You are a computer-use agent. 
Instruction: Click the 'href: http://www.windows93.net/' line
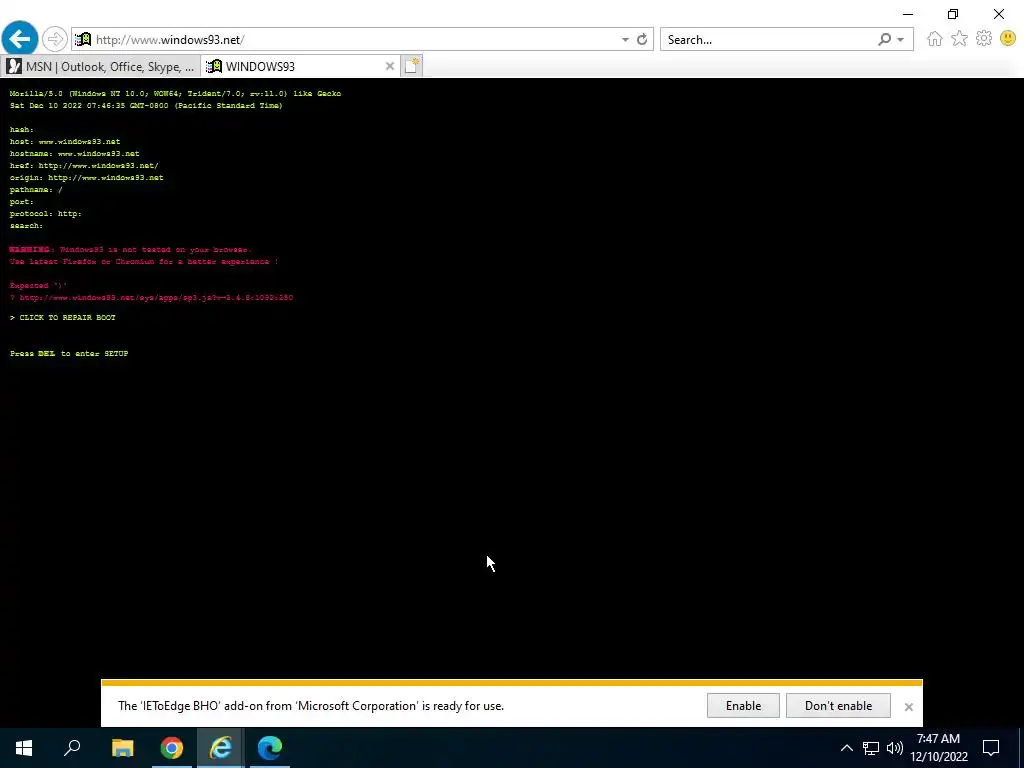pos(84,165)
